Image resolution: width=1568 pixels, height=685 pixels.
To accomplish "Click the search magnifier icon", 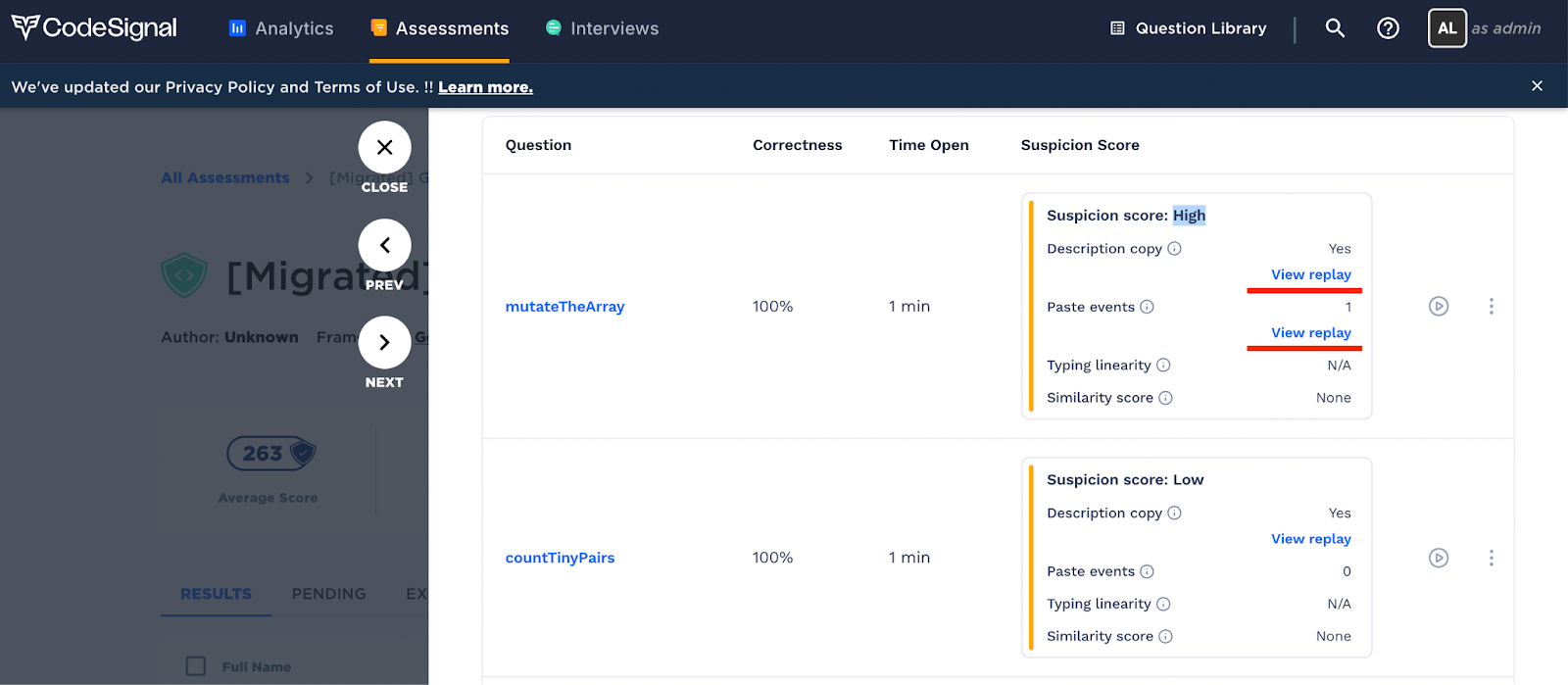I will tap(1335, 28).
